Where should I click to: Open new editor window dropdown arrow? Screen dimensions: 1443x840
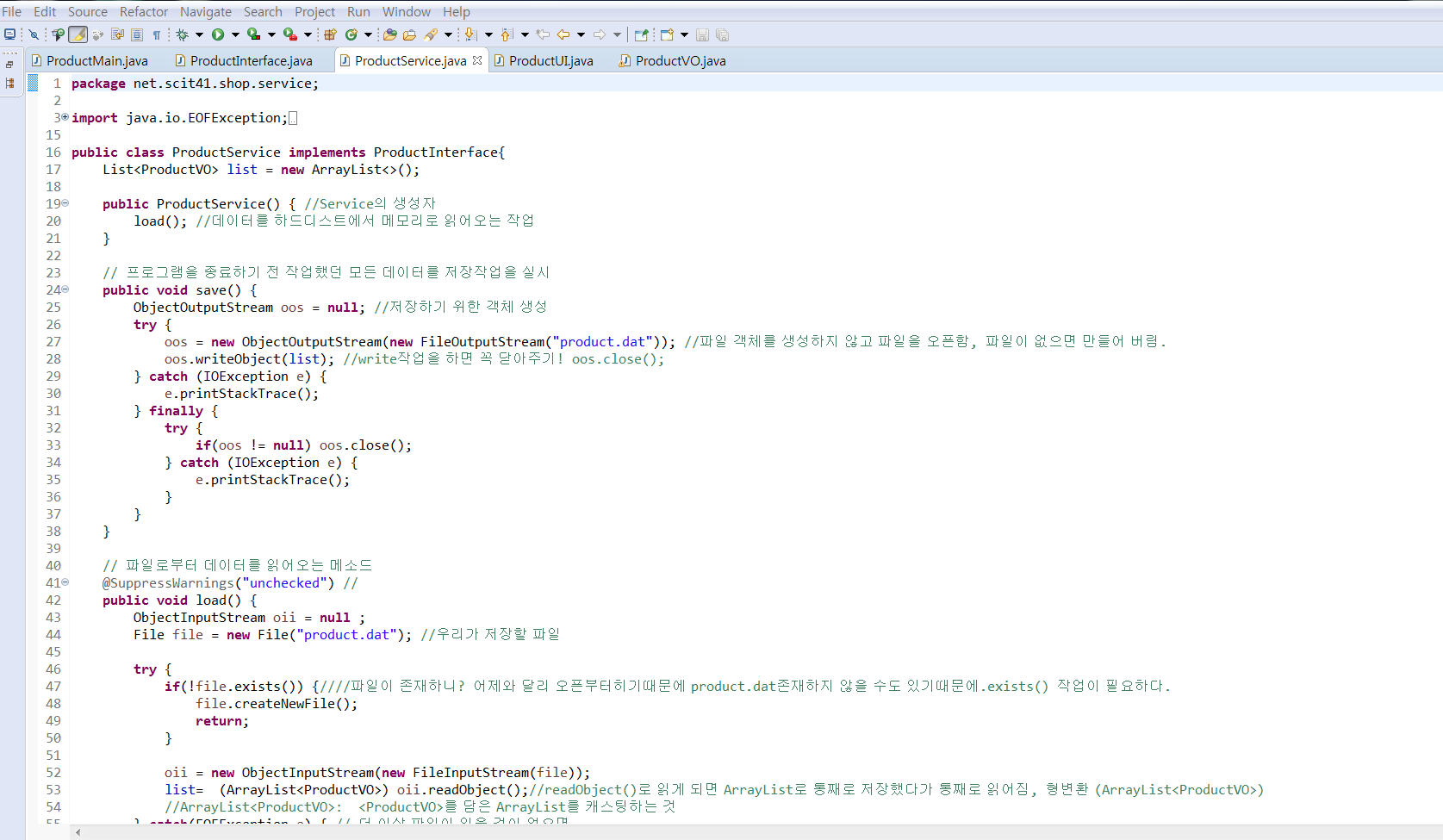(684, 34)
